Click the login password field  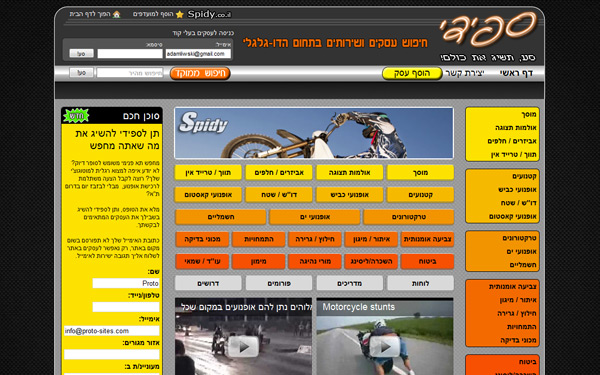130,54
